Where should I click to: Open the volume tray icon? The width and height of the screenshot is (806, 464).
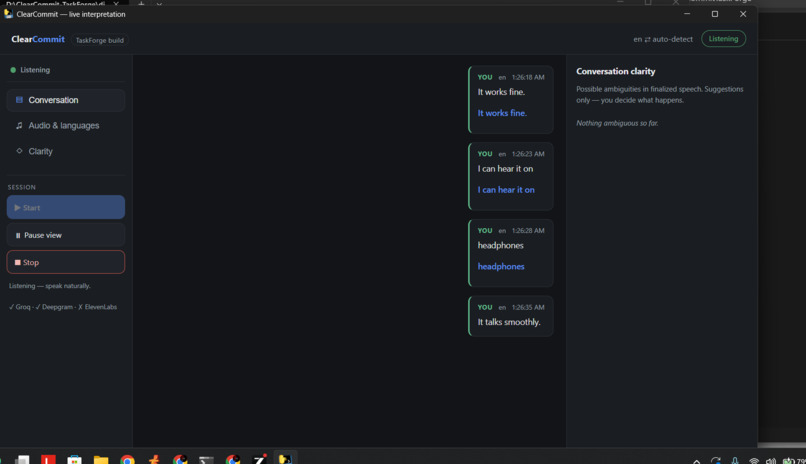[771, 461]
